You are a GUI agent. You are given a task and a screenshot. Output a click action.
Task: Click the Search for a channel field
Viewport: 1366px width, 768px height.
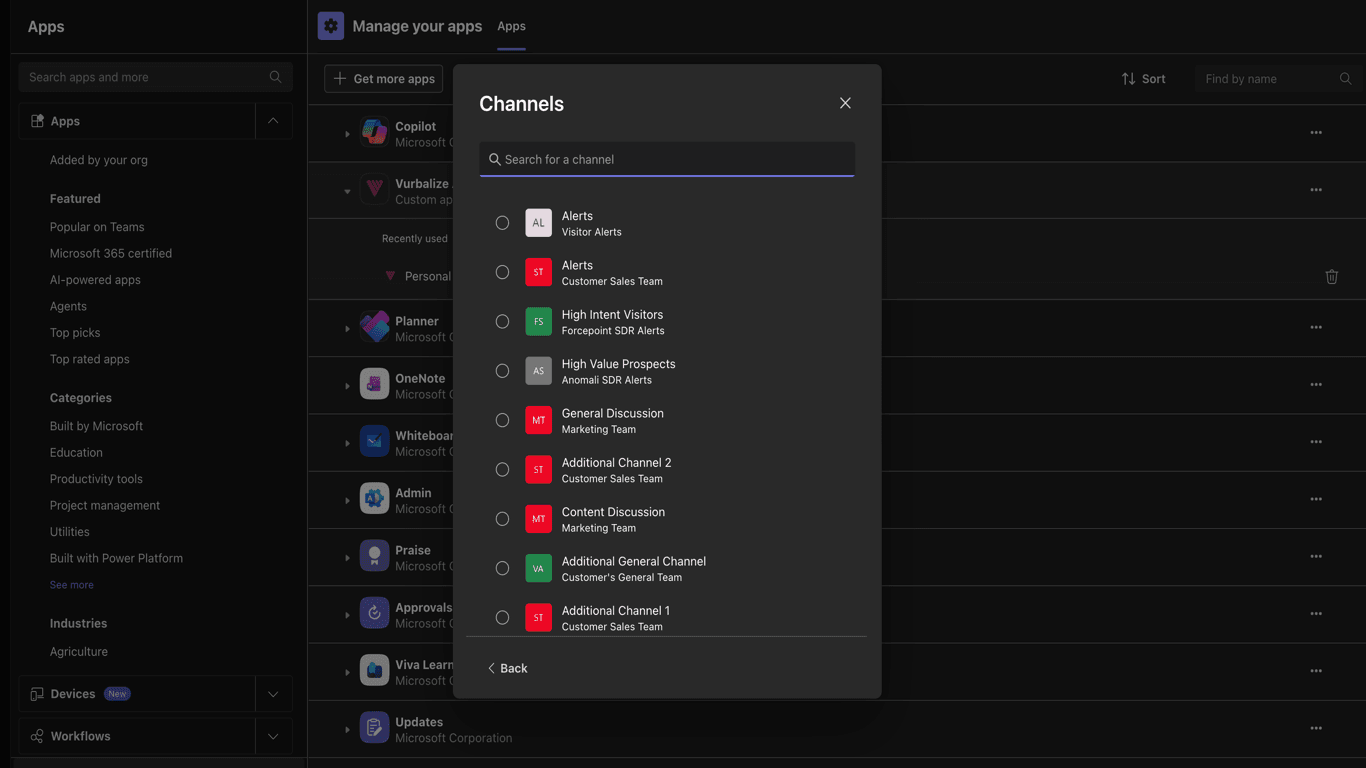[x=667, y=159]
